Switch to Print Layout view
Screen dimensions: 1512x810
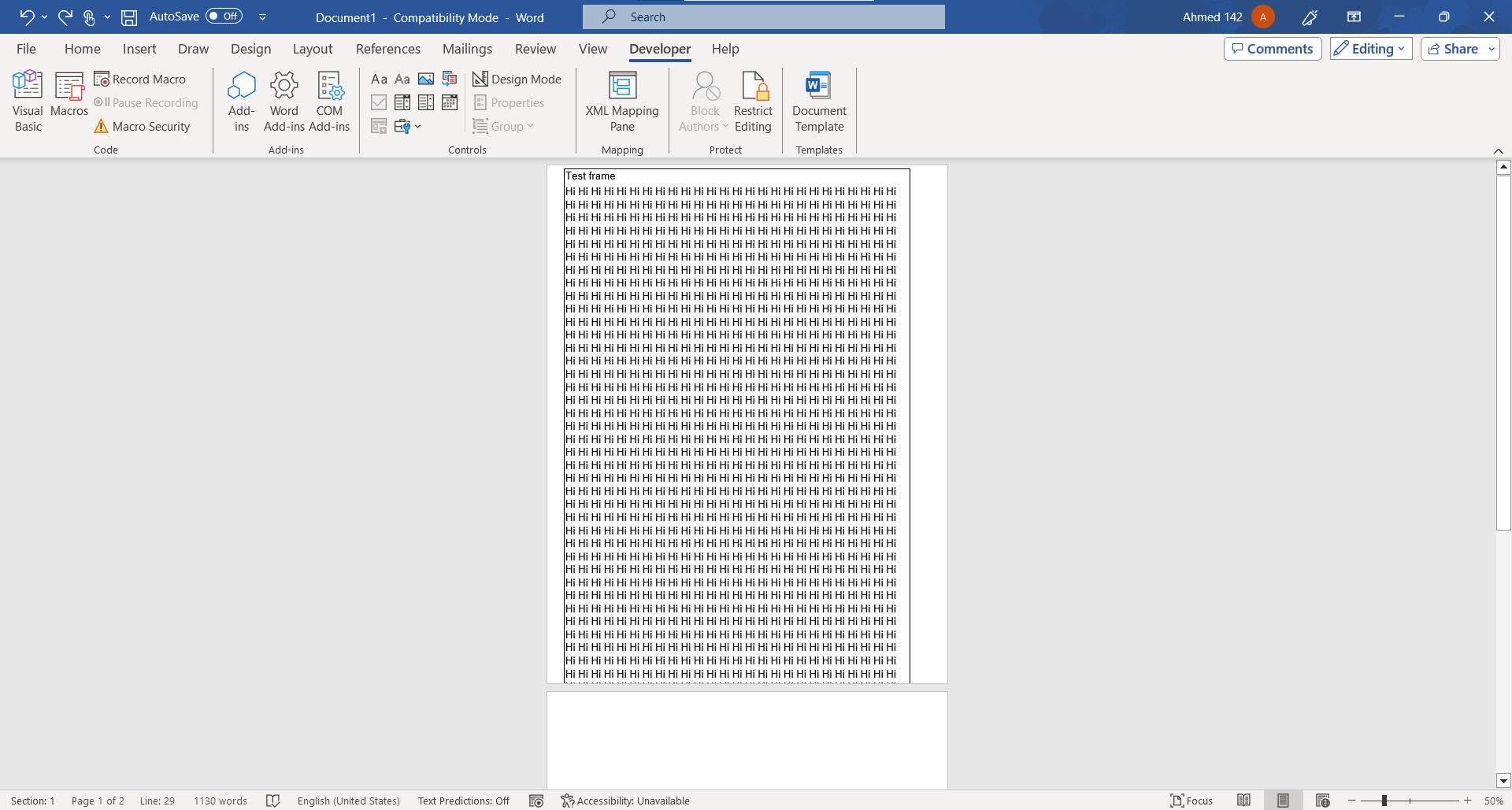pyautogui.click(x=1284, y=801)
